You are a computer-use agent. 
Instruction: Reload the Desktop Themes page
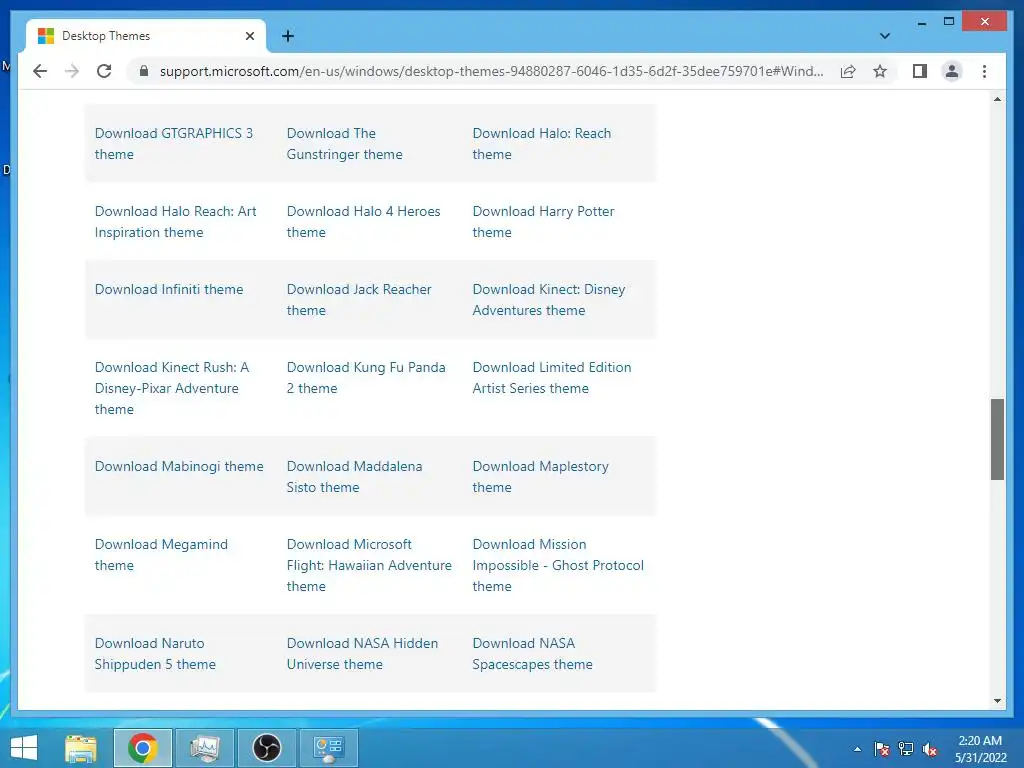click(104, 71)
